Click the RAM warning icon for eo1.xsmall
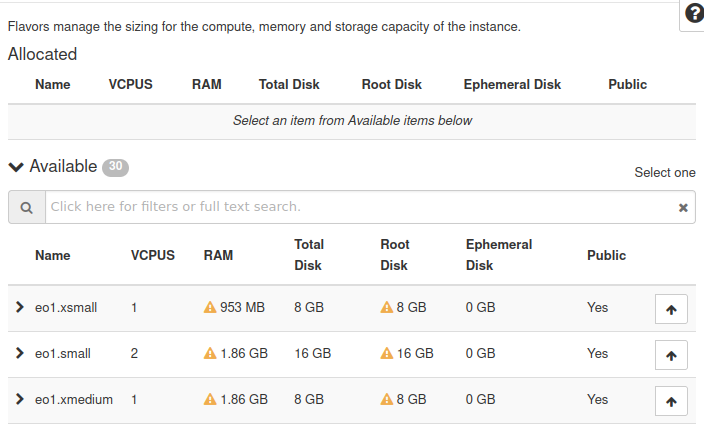This screenshot has height=425, width=704. pos(210,308)
